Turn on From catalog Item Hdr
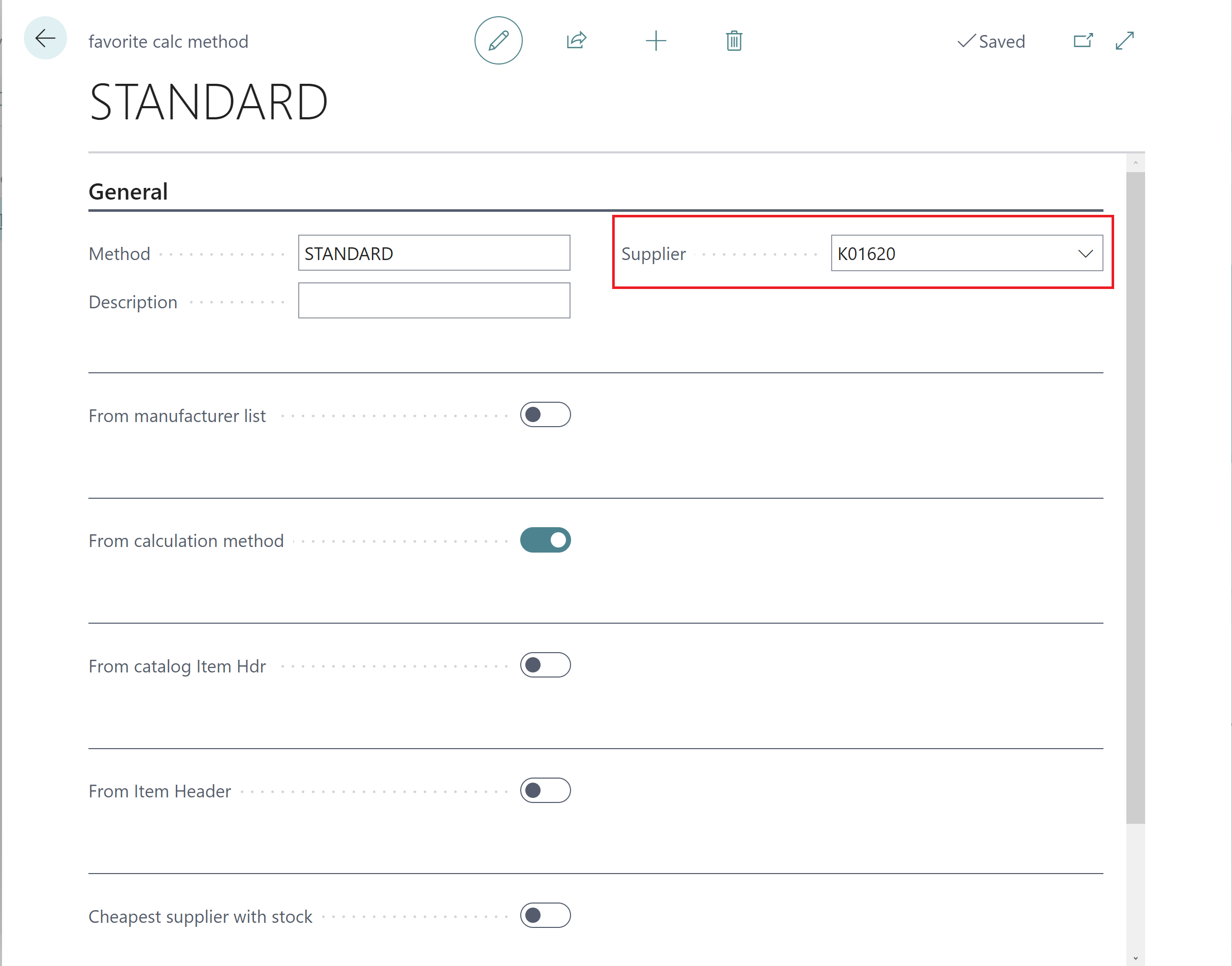The width and height of the screenshot is (1232, 966). pos(545,665)
